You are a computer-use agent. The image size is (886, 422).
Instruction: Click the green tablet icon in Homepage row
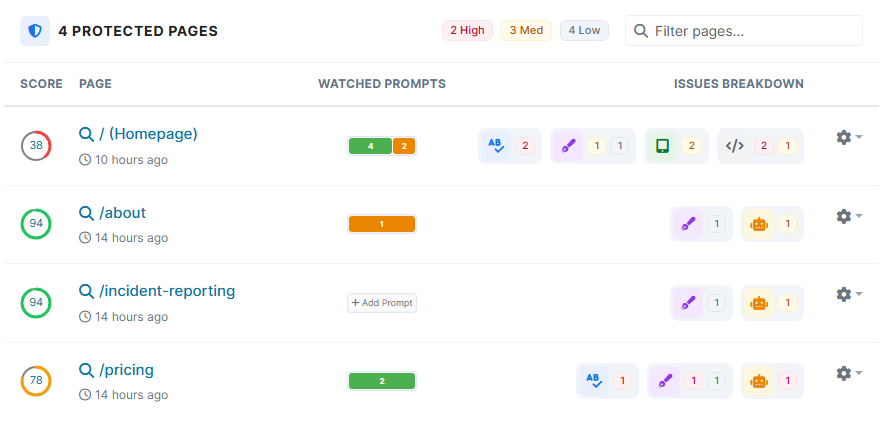tap(662, 146)
